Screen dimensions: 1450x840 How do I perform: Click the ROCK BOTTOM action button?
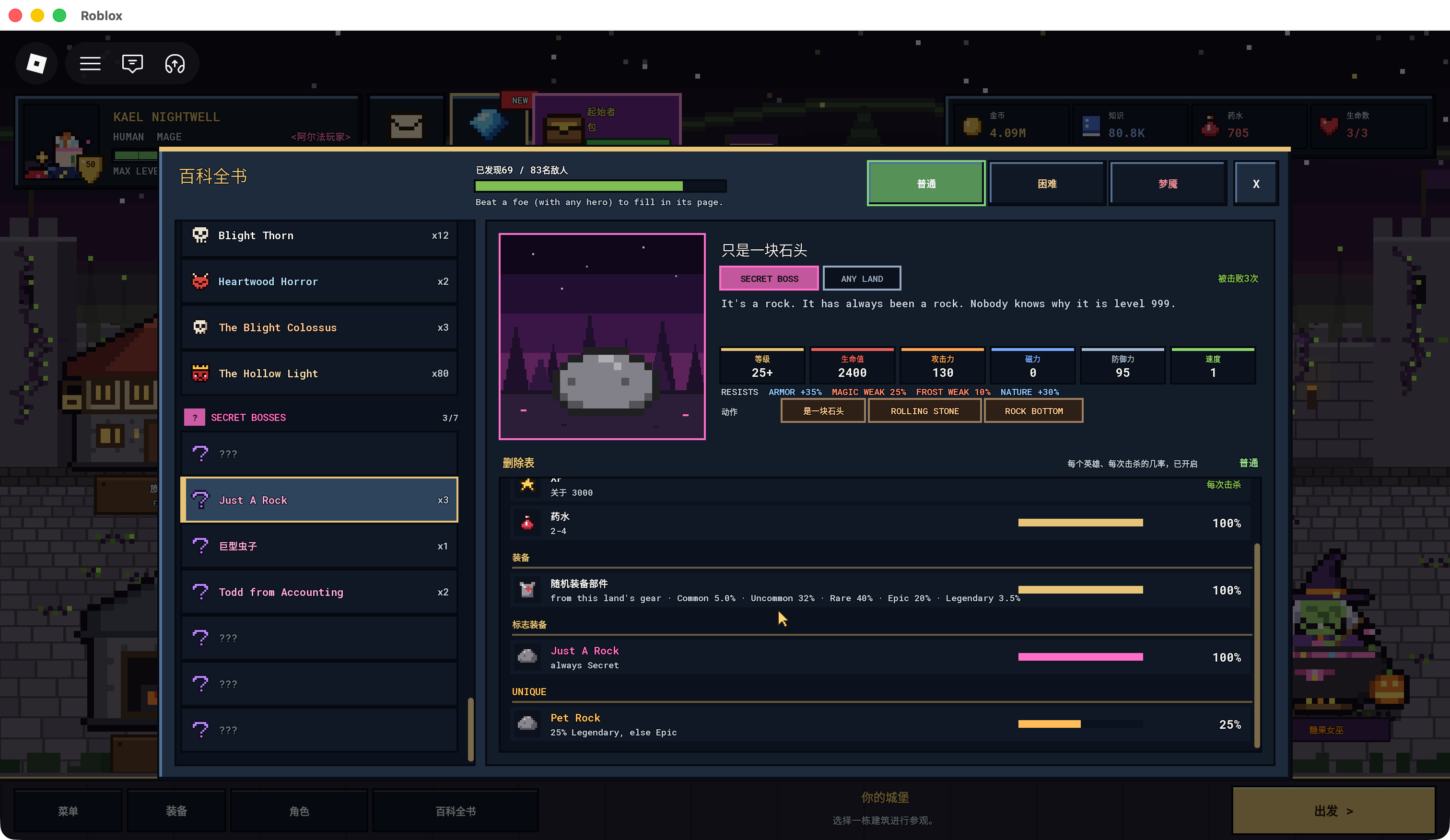1033,411
